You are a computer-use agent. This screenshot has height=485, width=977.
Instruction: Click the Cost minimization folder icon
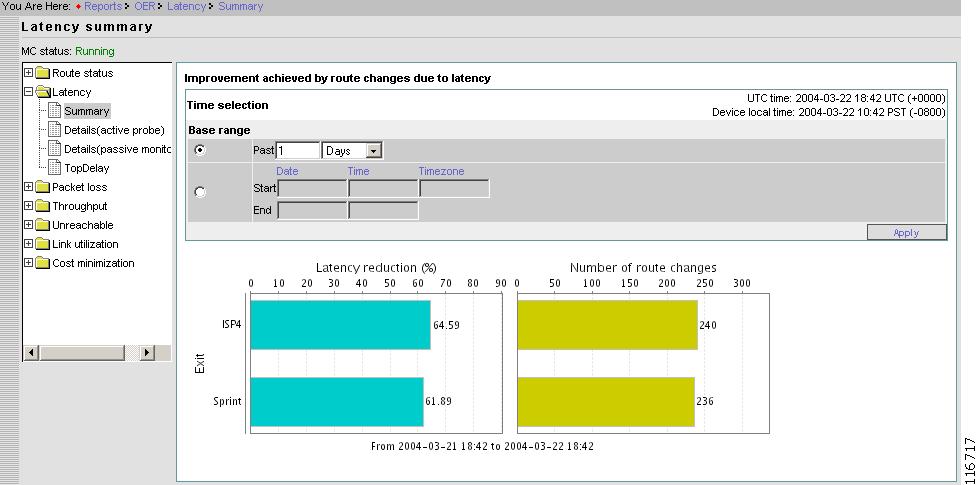pos(42,263)
